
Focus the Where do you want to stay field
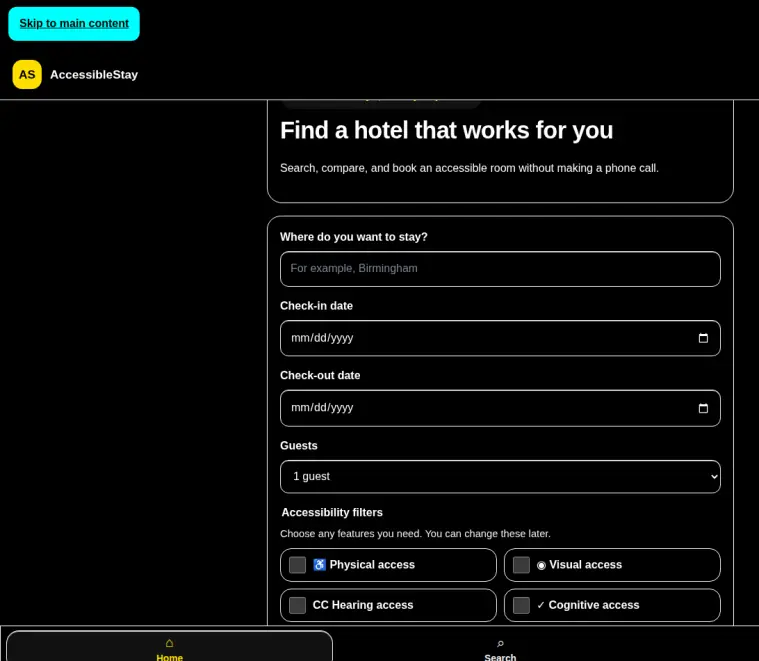coord(500,269)
